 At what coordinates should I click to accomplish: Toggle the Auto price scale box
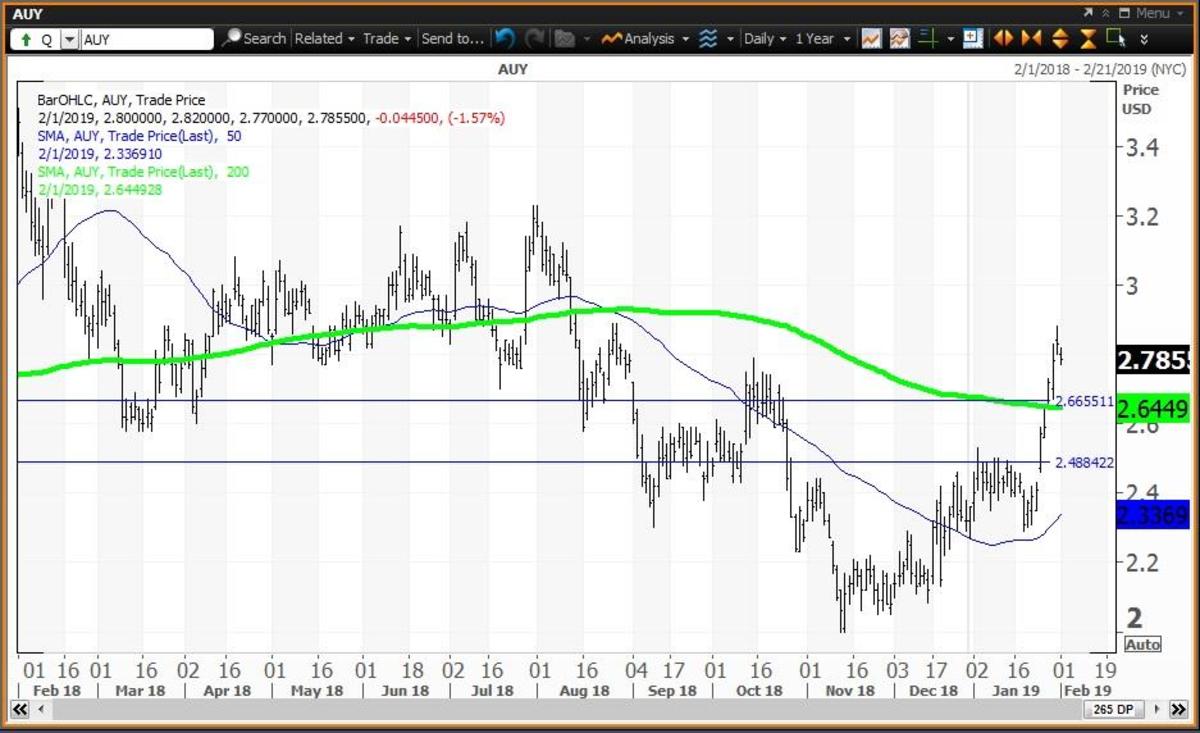click(1142, 645)
